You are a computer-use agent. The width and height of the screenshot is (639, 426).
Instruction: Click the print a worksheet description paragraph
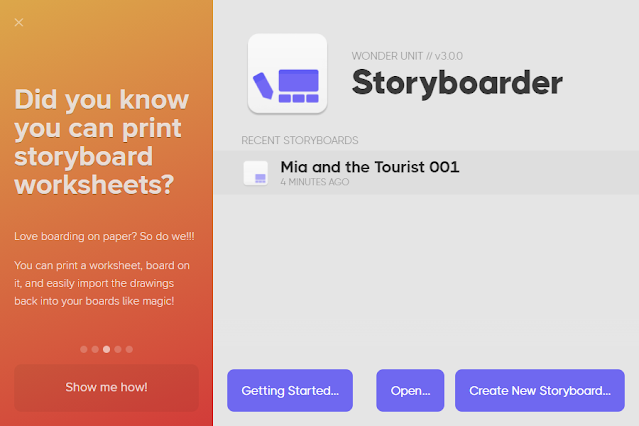(x=102, y=283)
